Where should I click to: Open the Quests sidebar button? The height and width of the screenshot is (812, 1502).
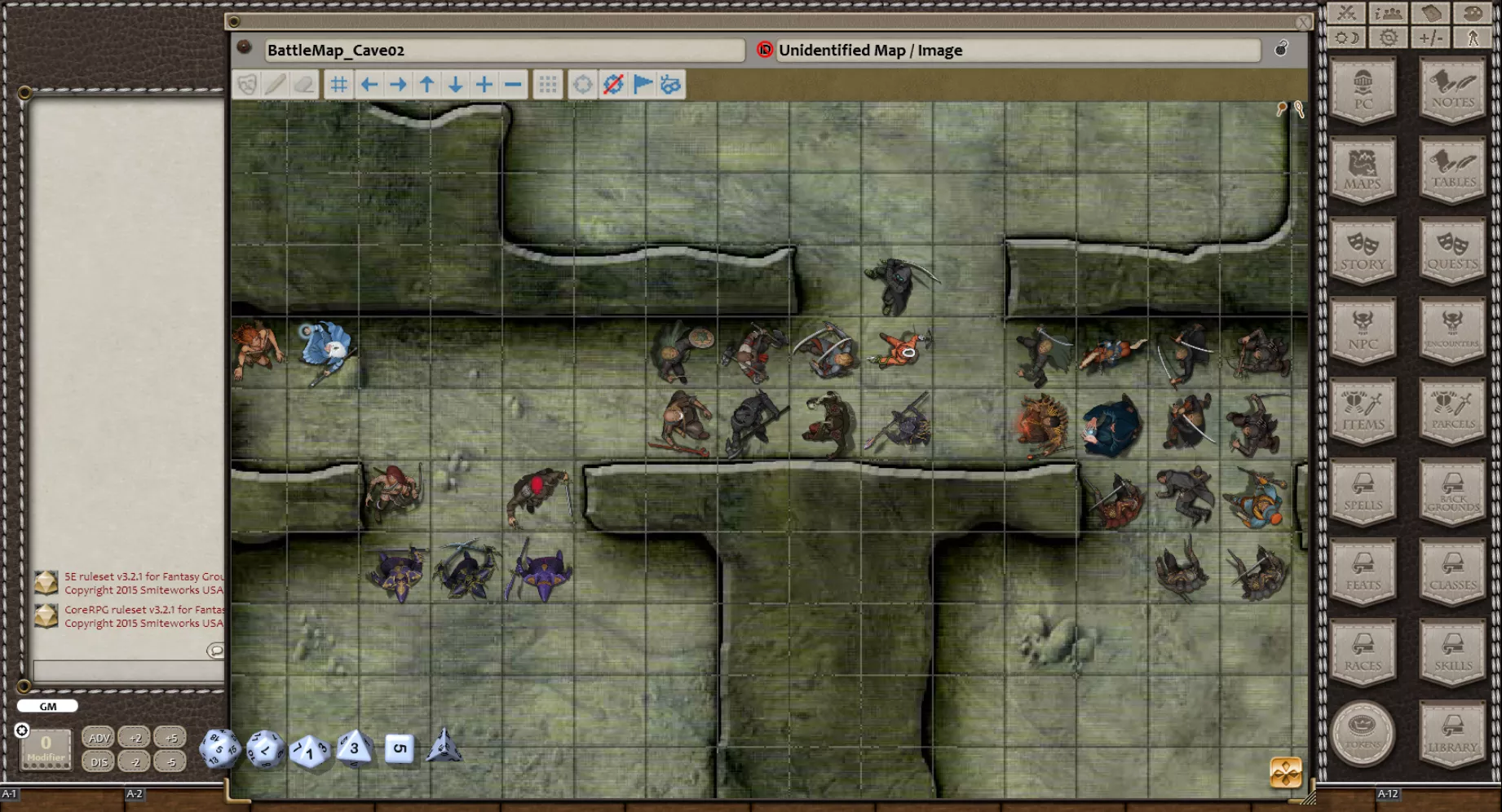click(x=1452, y=251)
